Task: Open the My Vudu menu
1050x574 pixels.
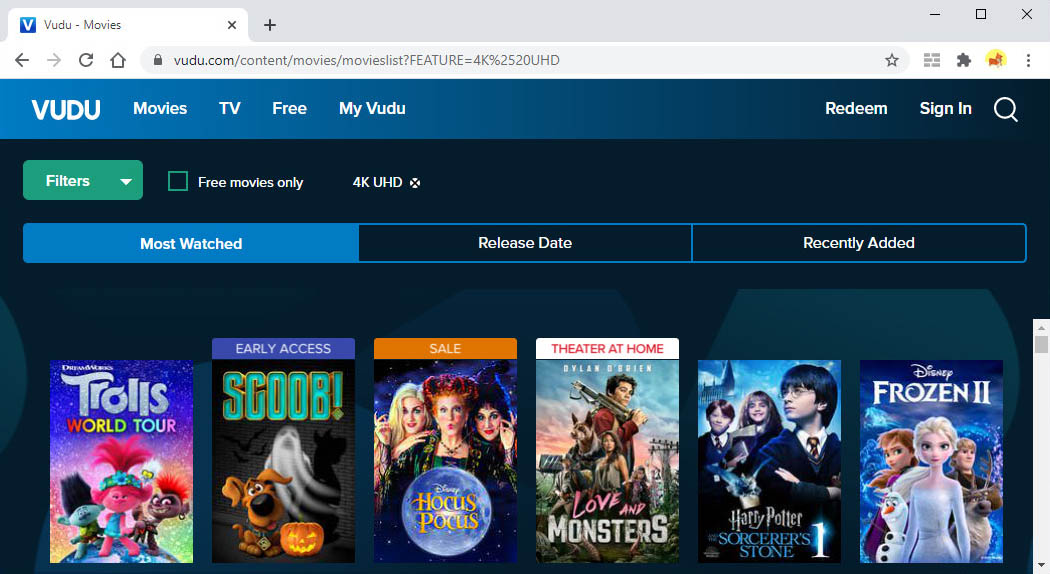Action: coord(372,109)
